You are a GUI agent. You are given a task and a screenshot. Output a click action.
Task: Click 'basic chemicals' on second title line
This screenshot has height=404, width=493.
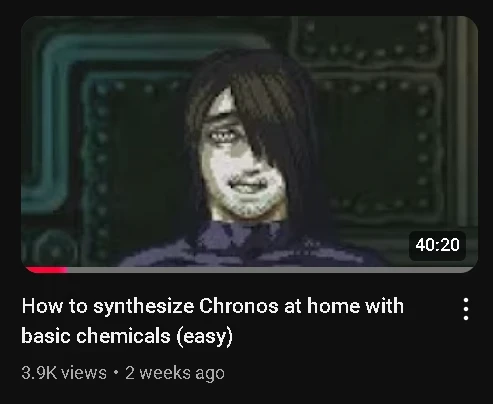[96, 336]
